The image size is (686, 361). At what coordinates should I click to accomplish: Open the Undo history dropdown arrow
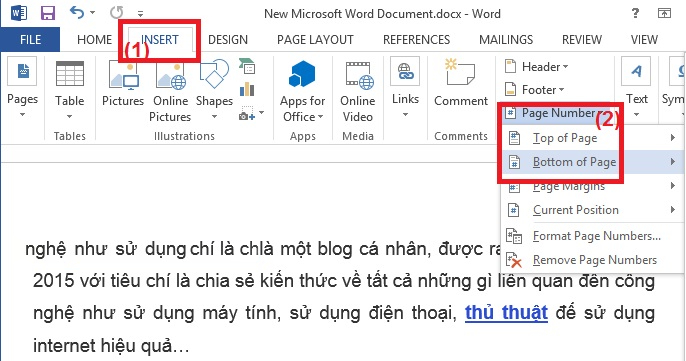[x=92, y=13]
